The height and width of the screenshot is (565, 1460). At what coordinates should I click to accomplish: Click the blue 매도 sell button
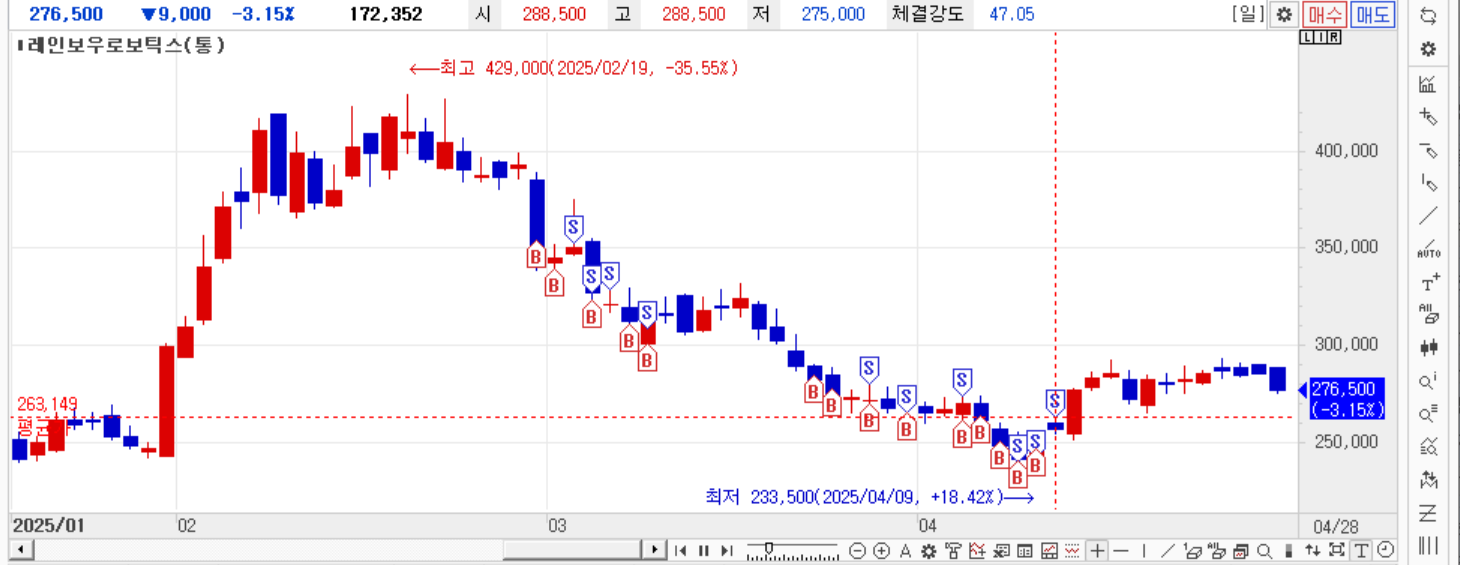1372,14
